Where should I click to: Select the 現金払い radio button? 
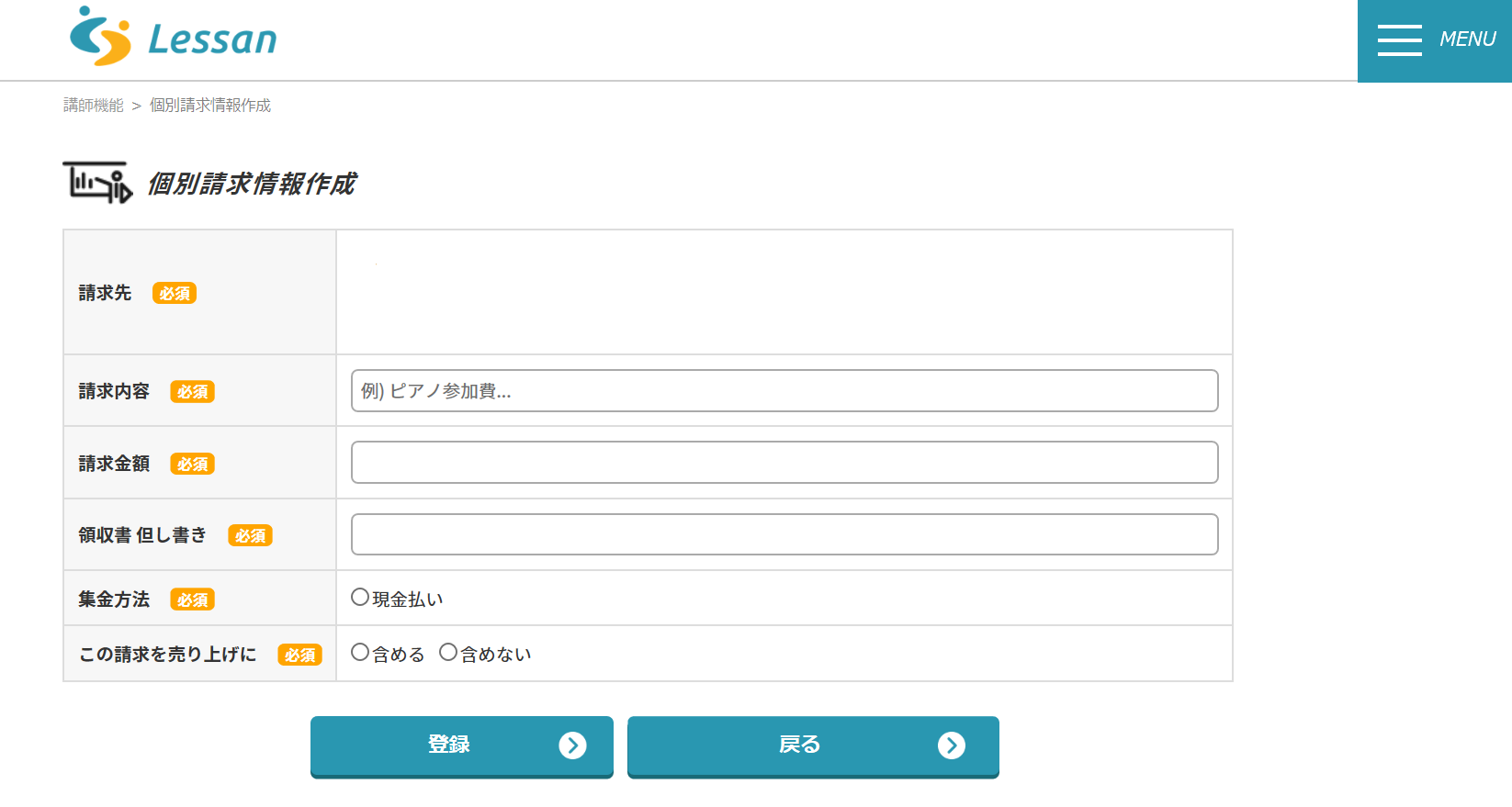point(360,597)
